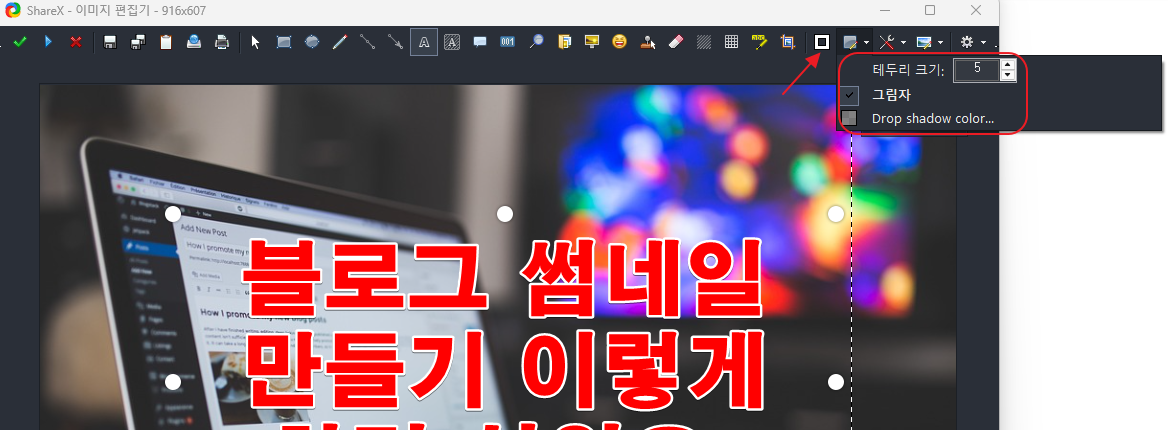Click the upload image icon
This screenshot has height=430, width=1168.
pos(194,42)
